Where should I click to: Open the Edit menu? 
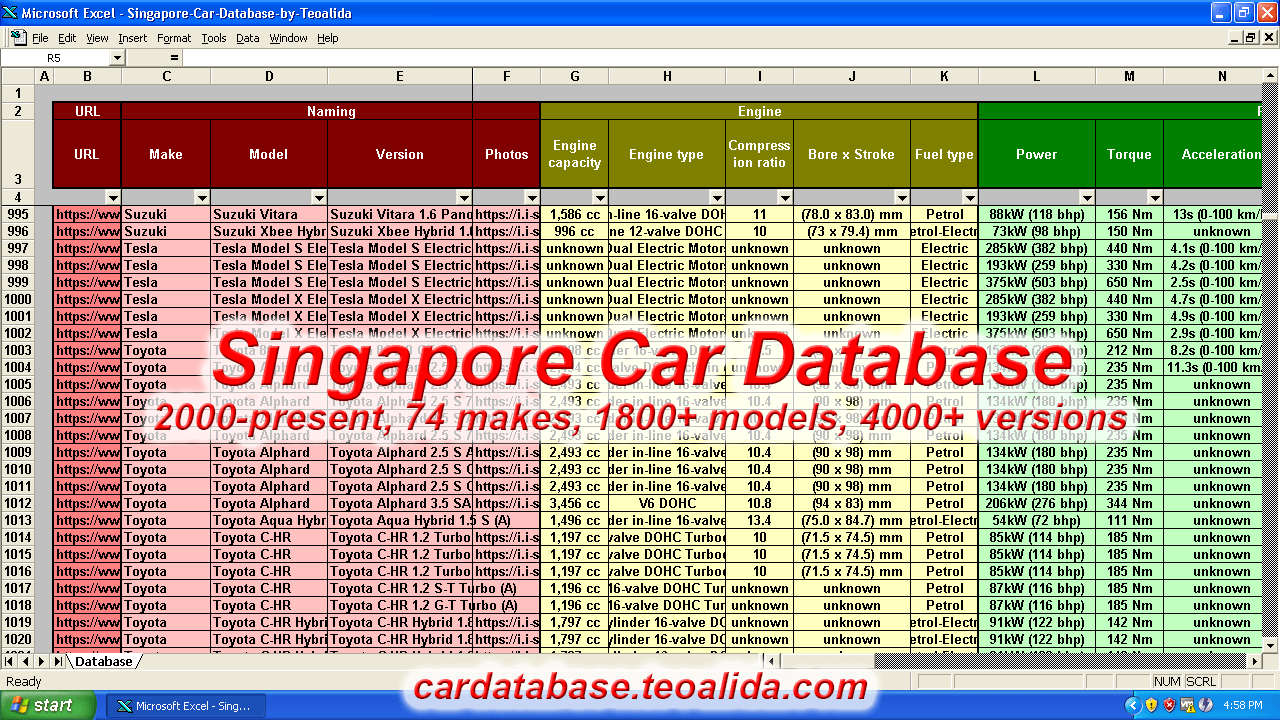[67, 38]
